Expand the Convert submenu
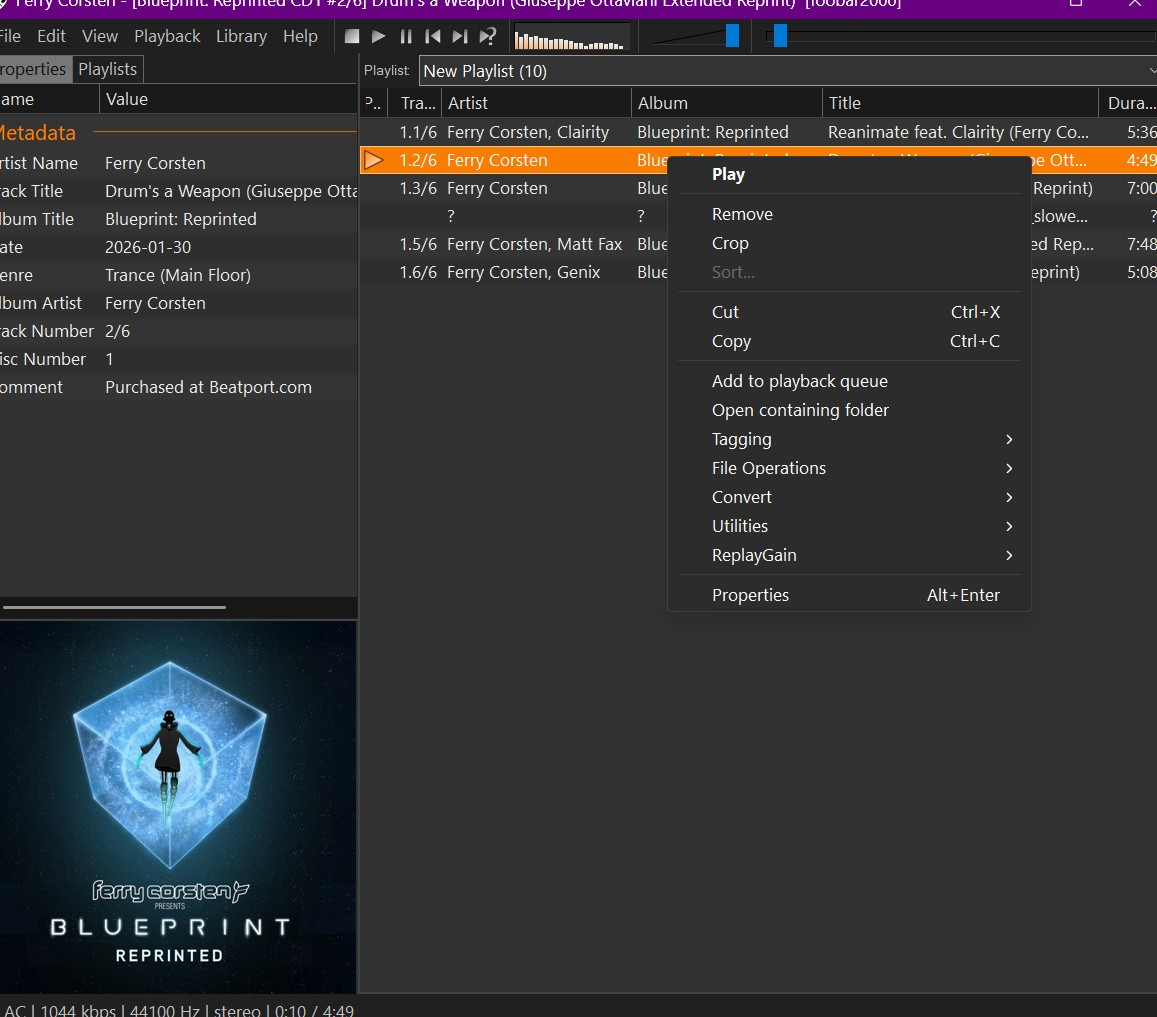 849,497
